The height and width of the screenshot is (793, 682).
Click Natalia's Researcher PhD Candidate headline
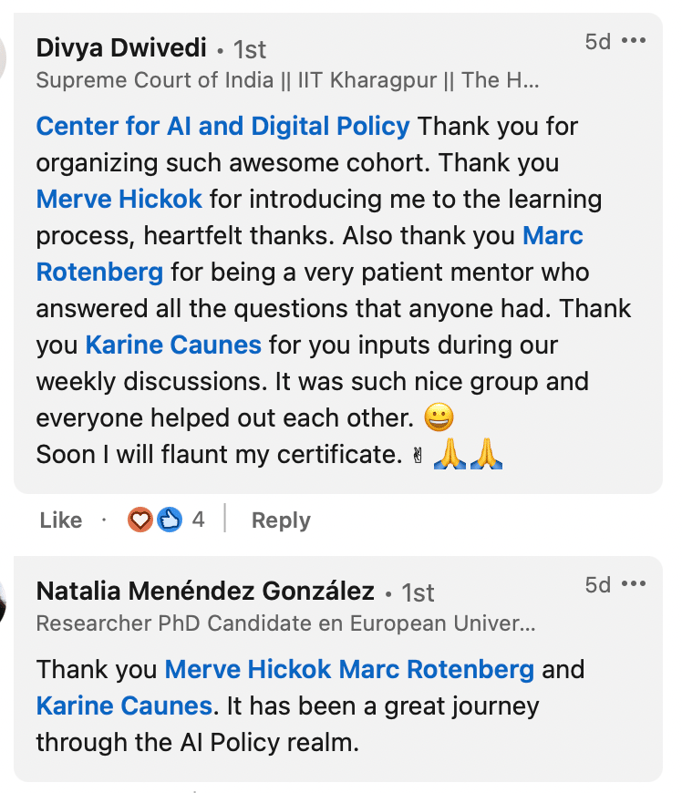285,624
